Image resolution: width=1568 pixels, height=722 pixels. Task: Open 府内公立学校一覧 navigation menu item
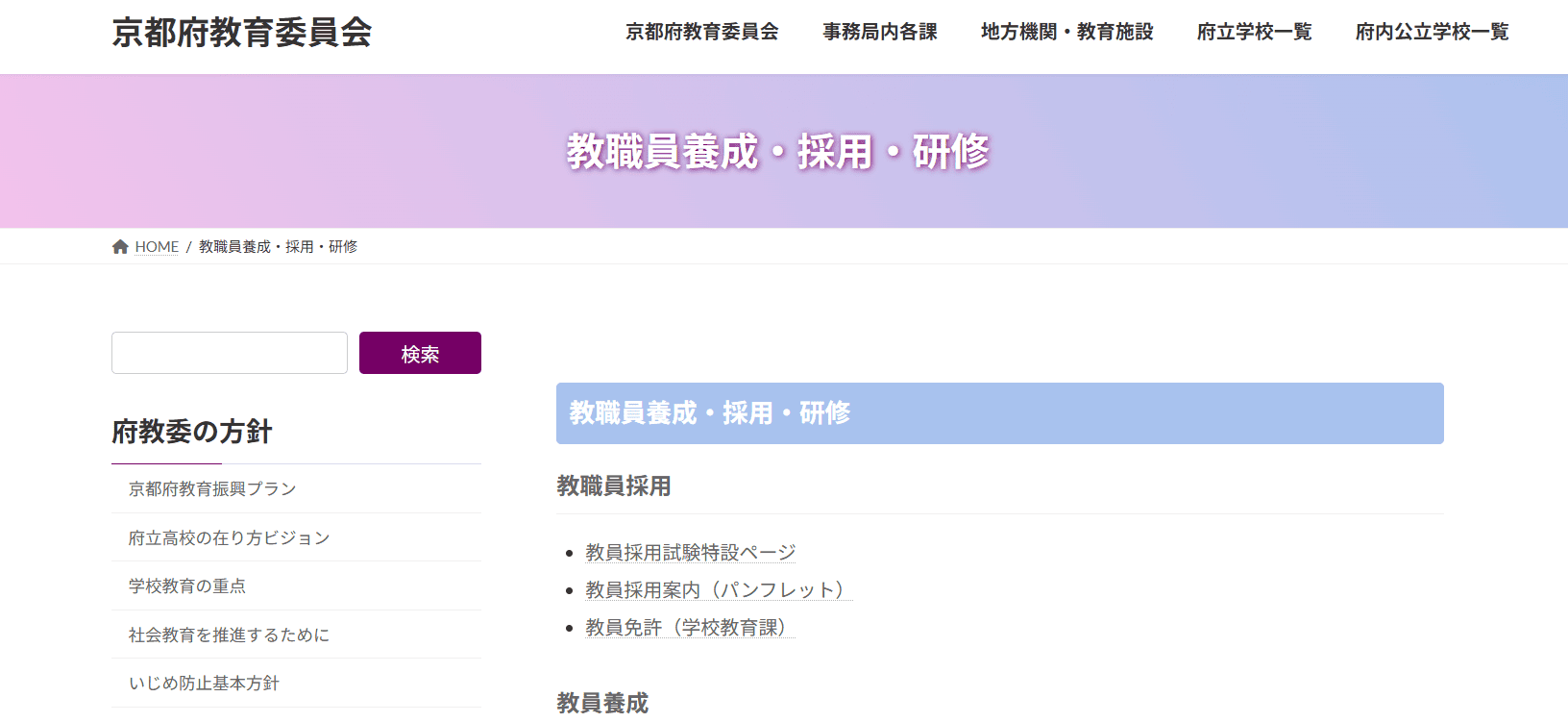tap(1433, 32)
